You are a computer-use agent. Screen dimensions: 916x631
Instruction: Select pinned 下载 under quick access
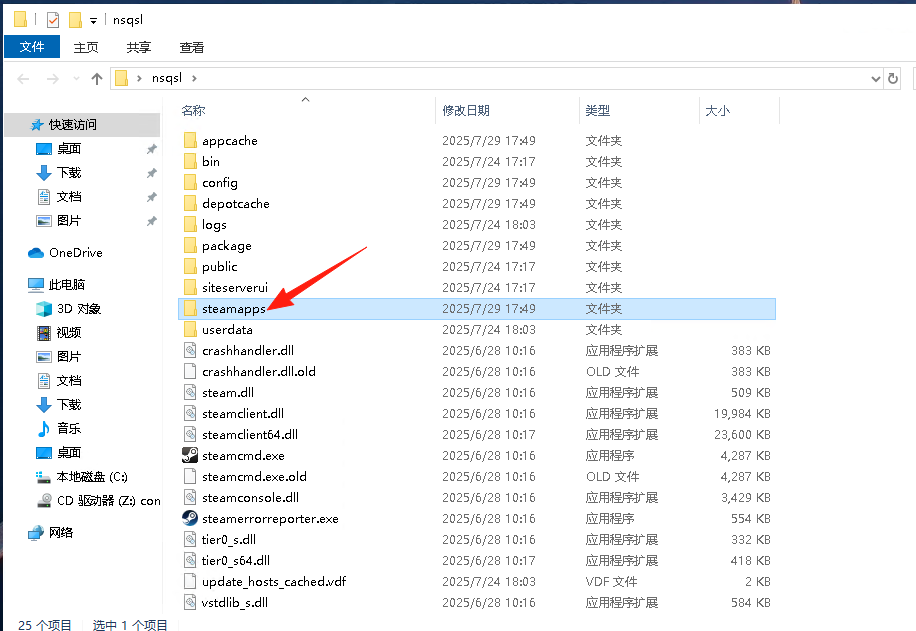click(x=69, y=172)
